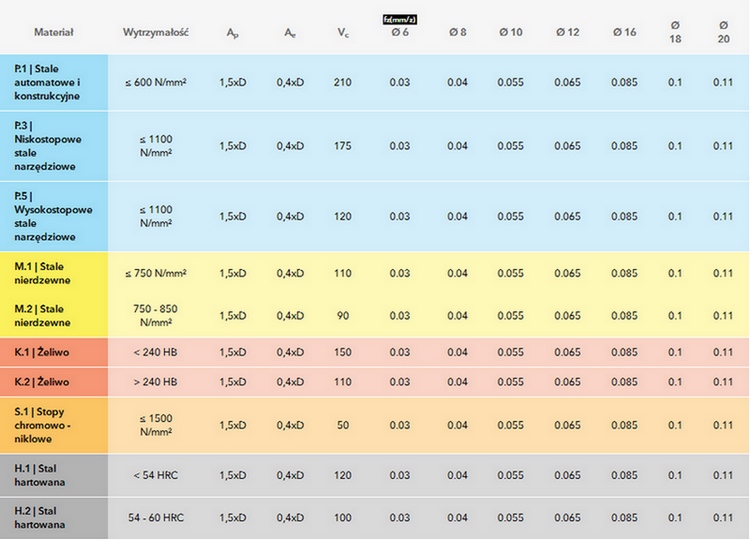Select P.3 Niskostopowe stale narzędziowe cell

[x=54, y=146]
